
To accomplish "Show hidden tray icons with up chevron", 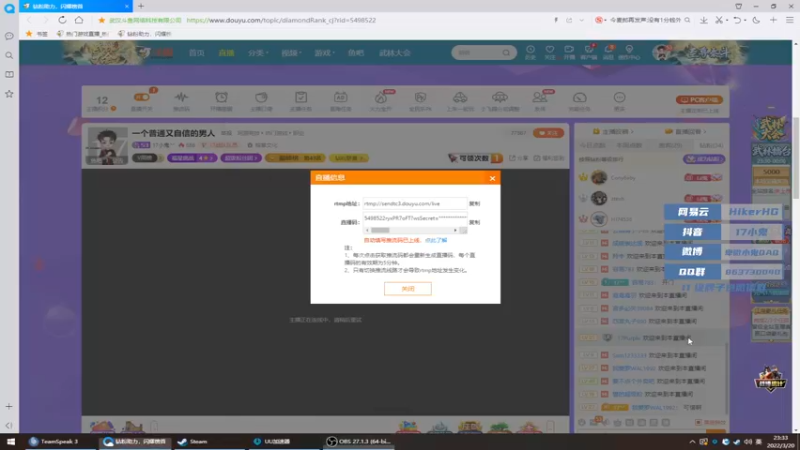I will 692,441.
